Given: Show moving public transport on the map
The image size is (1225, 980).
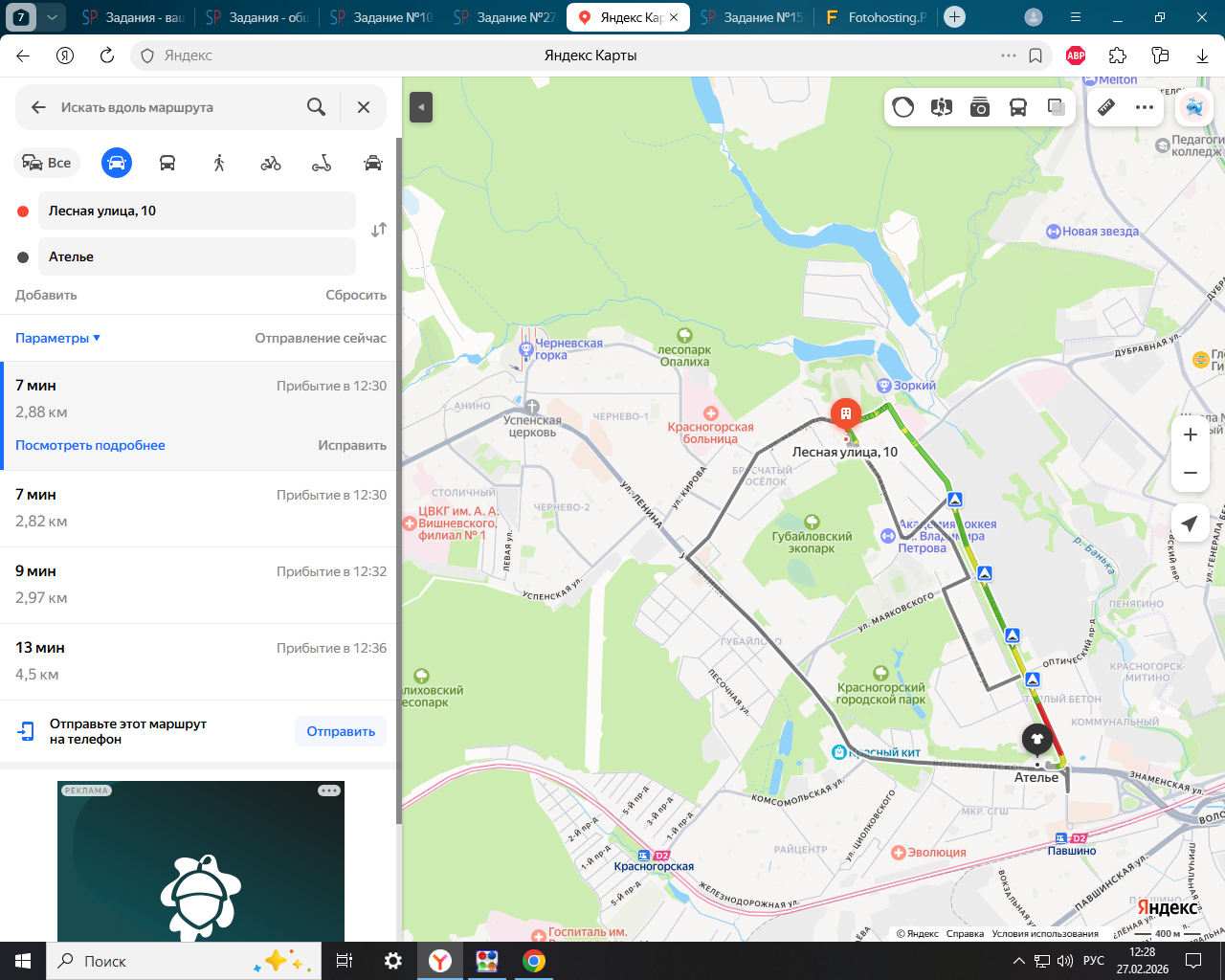Looking at the screenshot, I should [x=1018, y=107].
